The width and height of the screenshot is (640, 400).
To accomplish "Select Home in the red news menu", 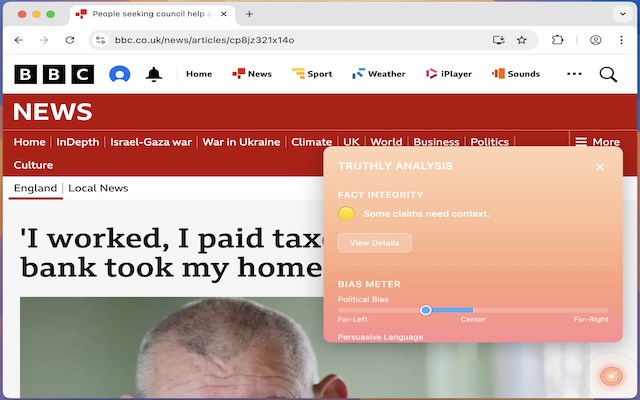I will tap(29, 142).
